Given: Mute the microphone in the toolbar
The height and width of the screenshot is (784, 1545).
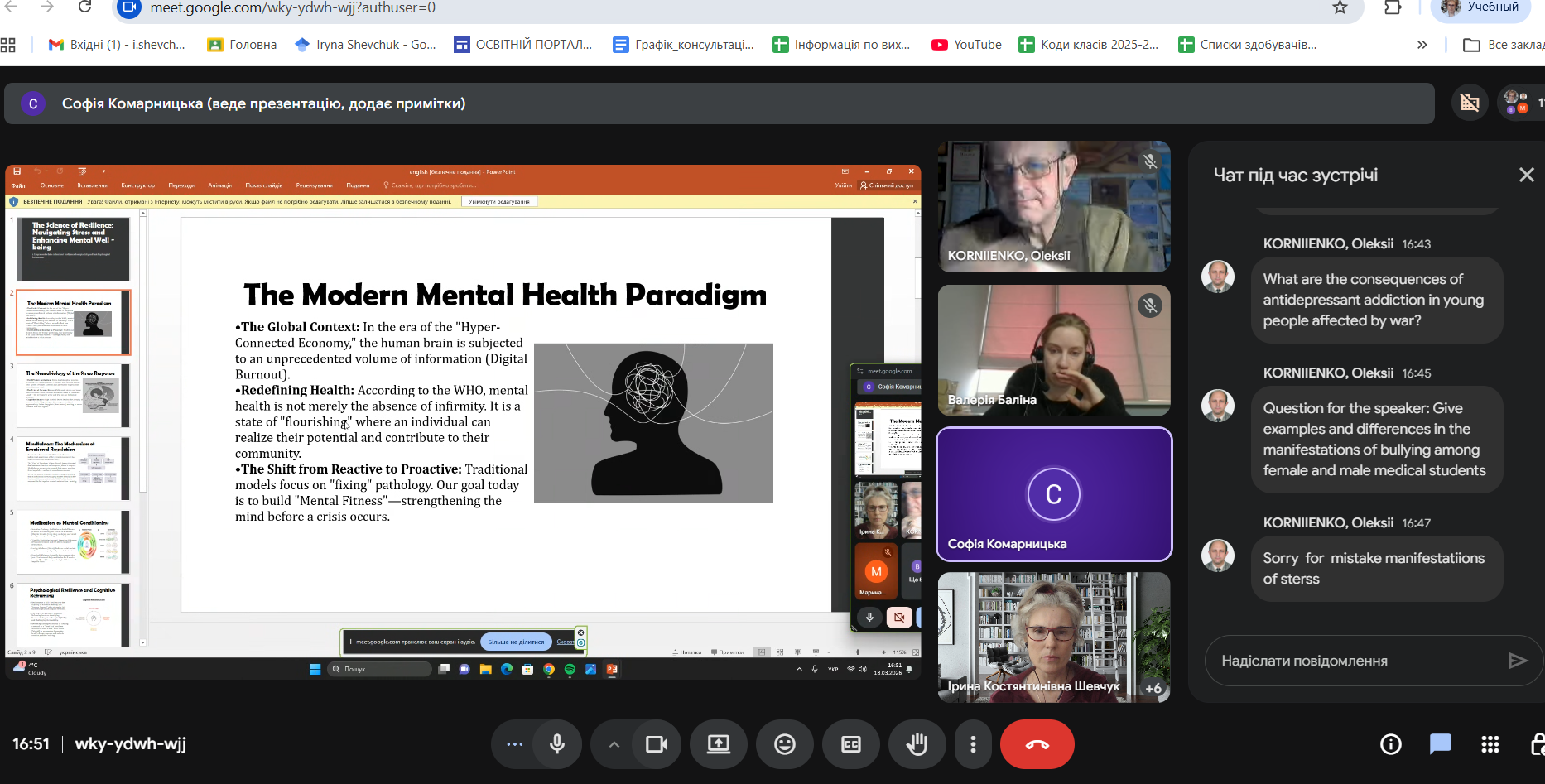Looking at the screenshot, I should pos(557,744).
